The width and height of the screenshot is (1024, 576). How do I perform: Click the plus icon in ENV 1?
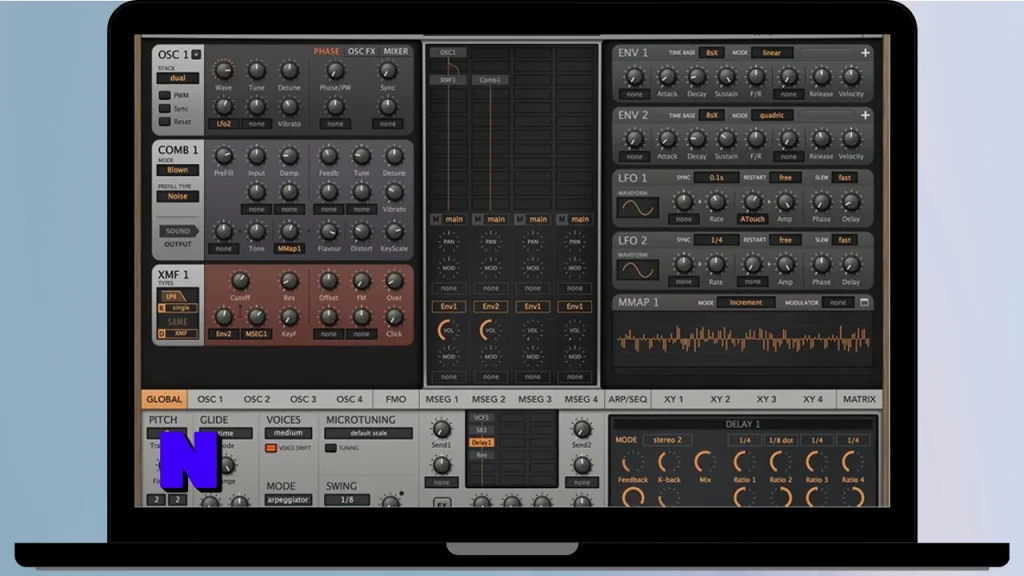coord(865,53)
